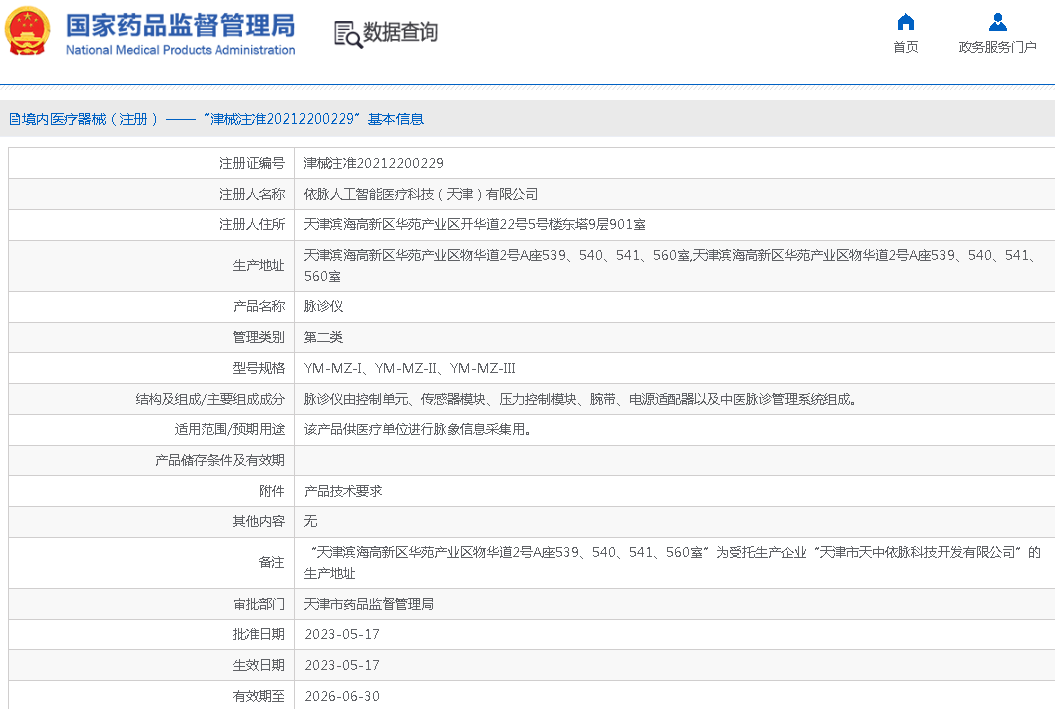This screenshot has height=709, width=1055.
Task: Click registration number 津械注准20212200229 in the table
Action: 374,163
